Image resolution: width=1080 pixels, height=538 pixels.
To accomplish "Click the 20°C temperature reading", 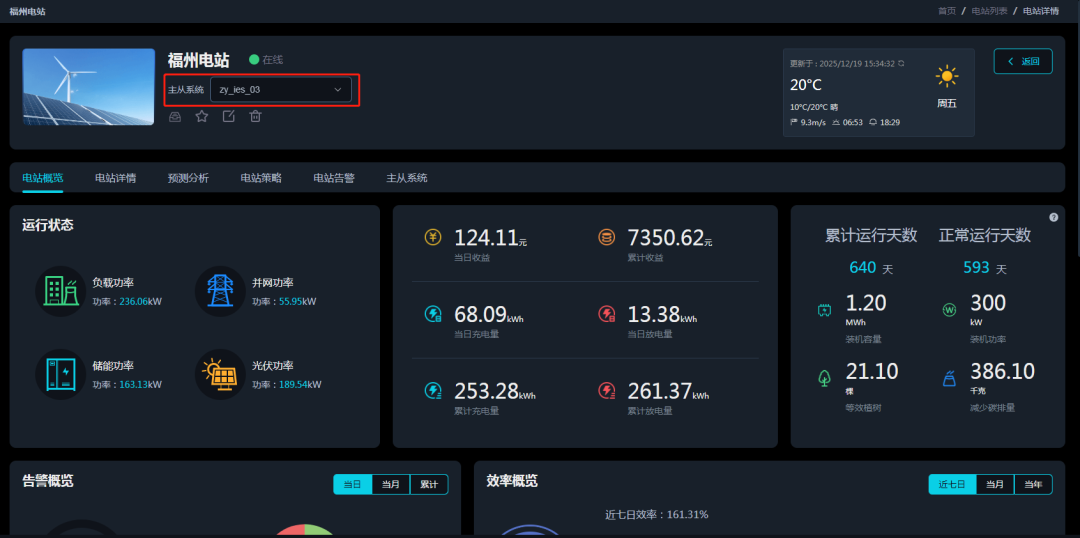I will pos(806,85).
